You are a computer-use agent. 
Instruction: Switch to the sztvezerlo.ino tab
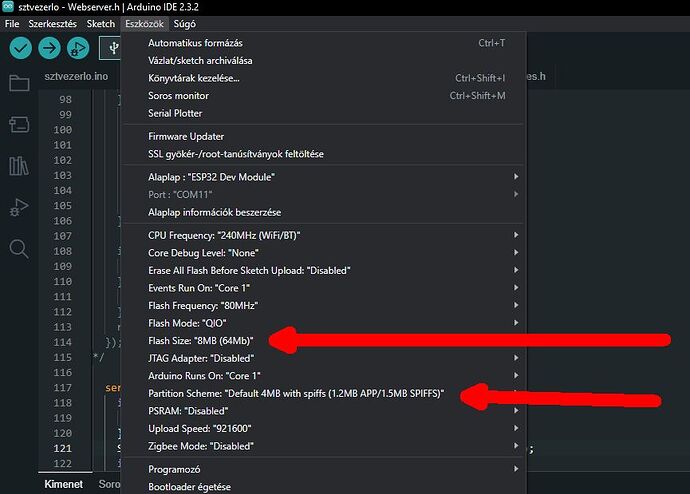pos(76,76)
